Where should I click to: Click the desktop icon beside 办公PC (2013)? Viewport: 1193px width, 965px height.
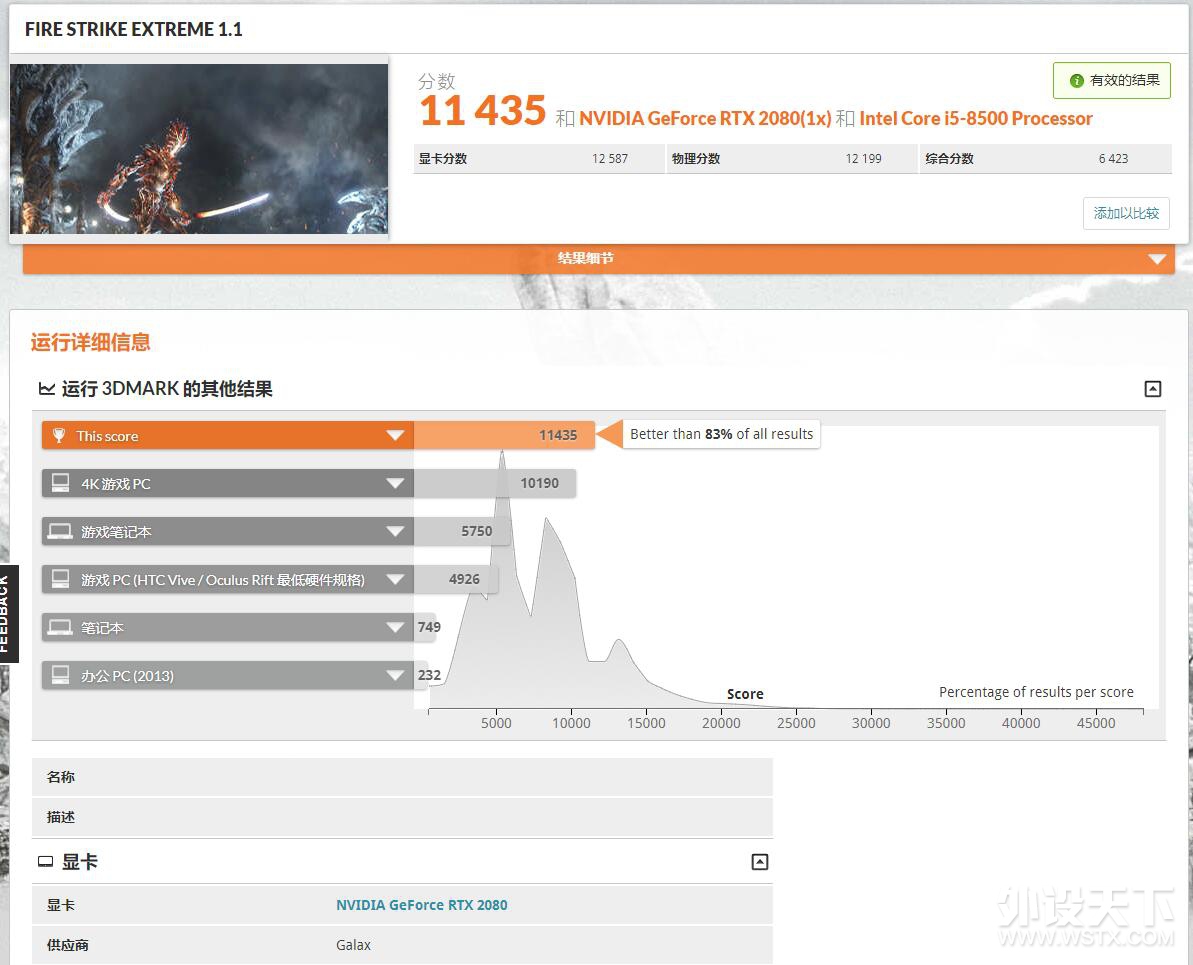click(60, 674)
